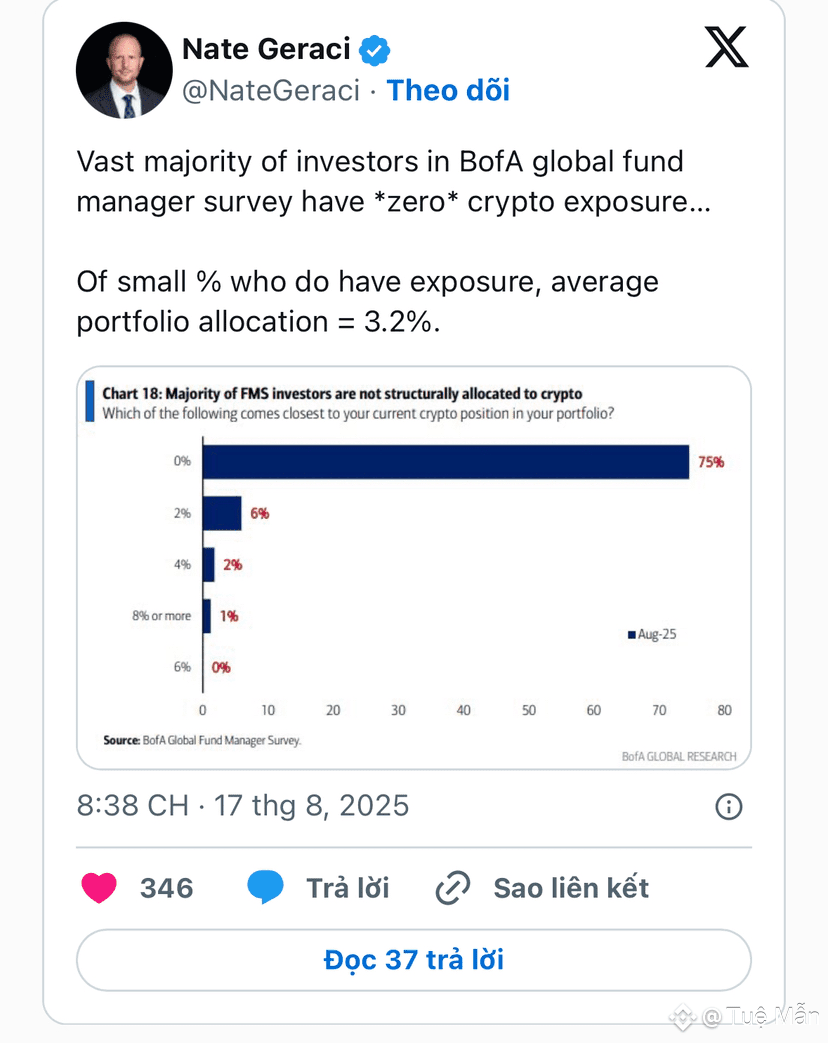Open the tweet info circle icon

[728, 807]
